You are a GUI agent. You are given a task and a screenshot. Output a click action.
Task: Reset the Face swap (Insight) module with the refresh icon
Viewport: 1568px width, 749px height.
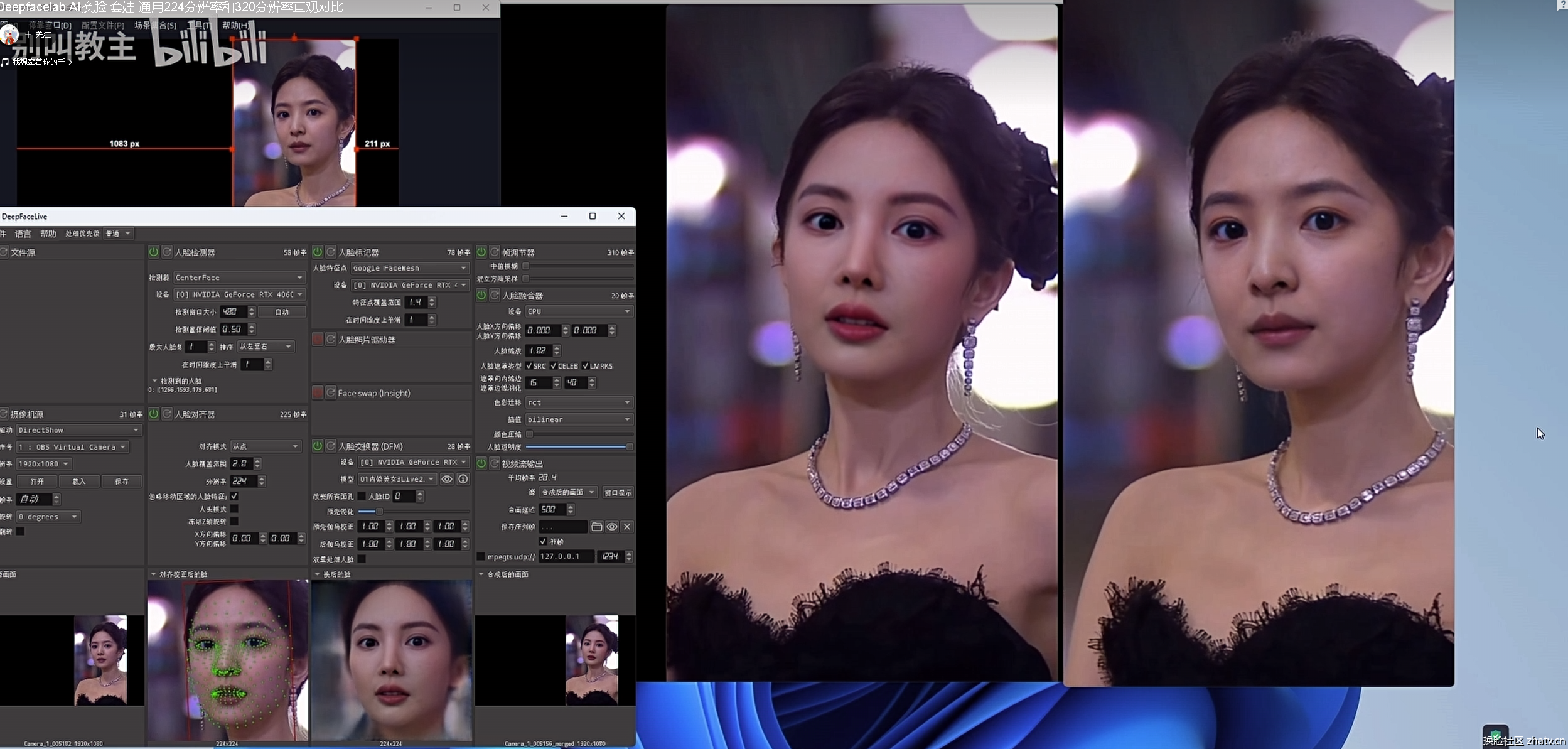coord(331,392)
